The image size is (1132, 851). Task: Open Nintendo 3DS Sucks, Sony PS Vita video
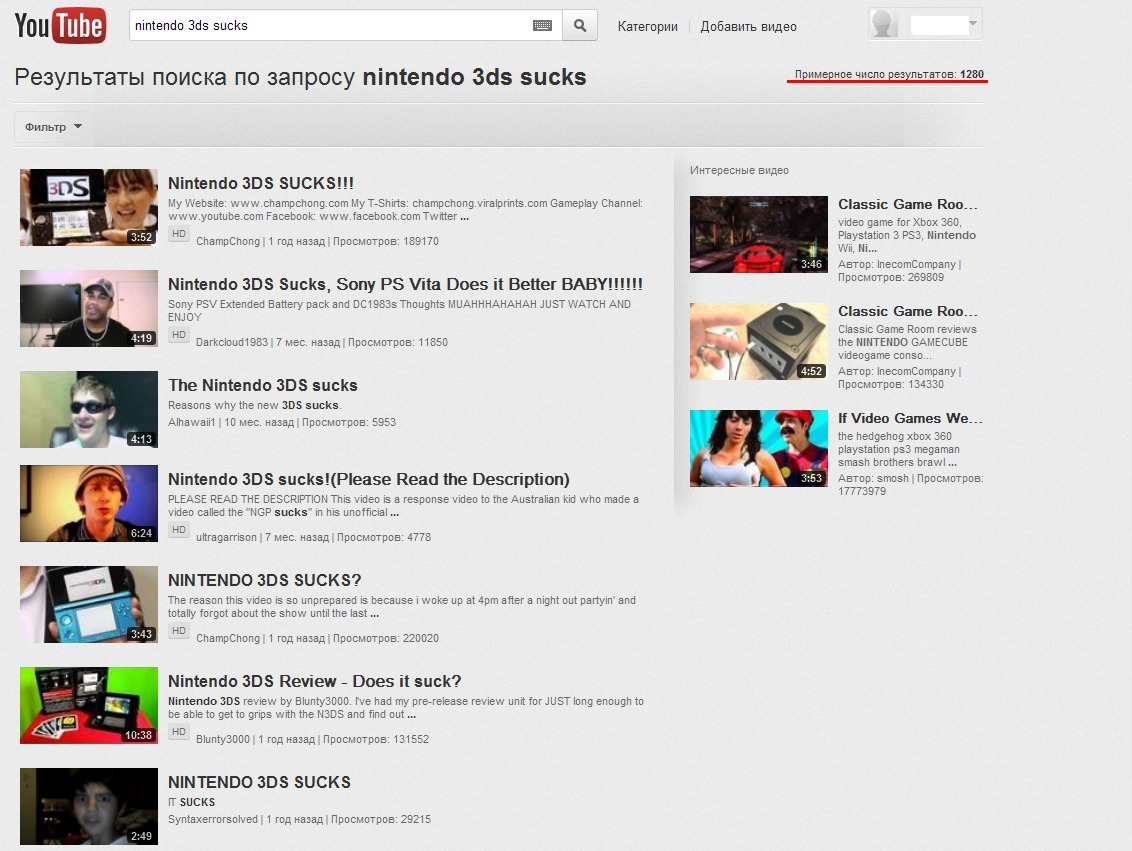tap(405, 285)
